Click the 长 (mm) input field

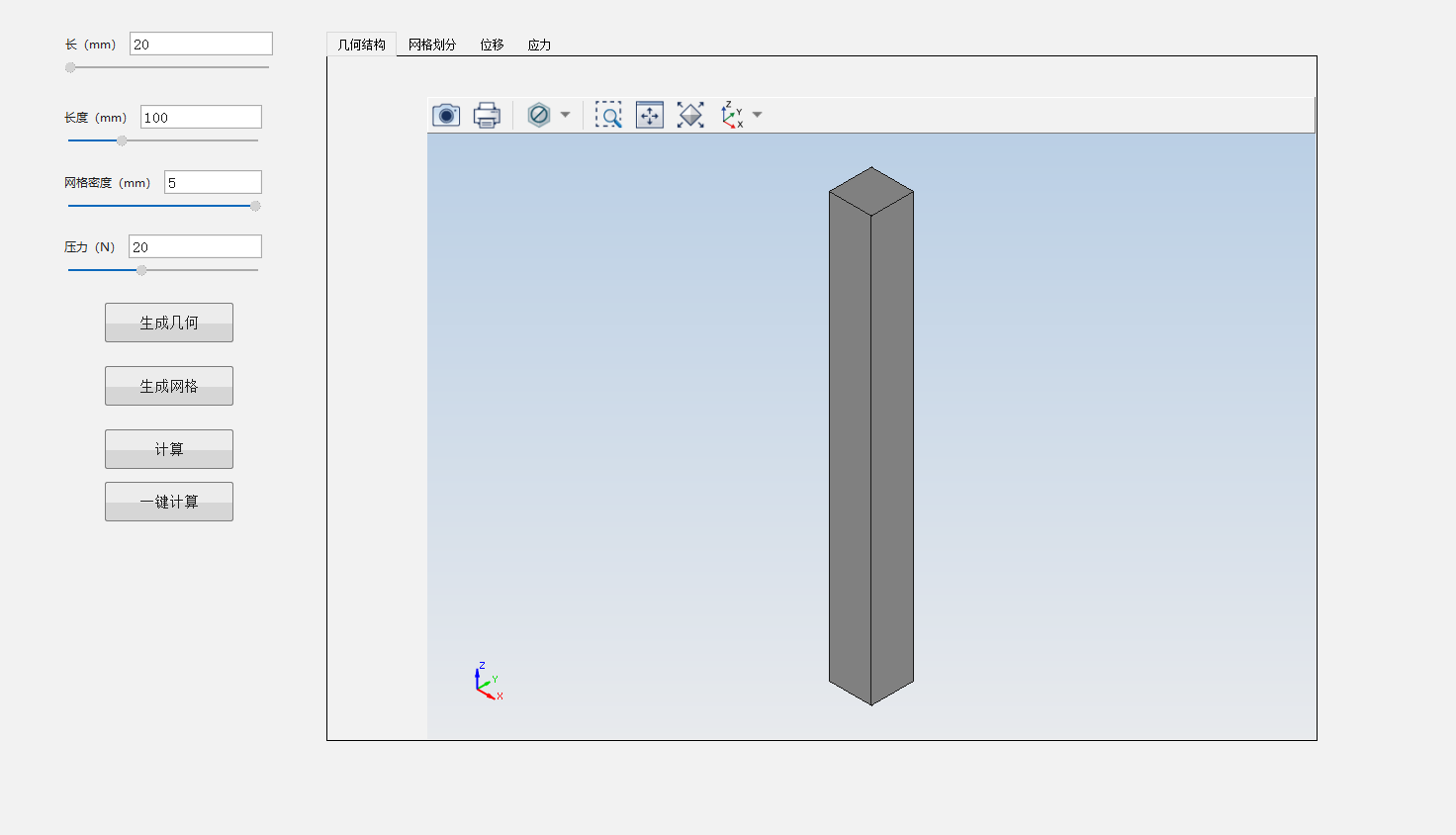tap(201, 44)
